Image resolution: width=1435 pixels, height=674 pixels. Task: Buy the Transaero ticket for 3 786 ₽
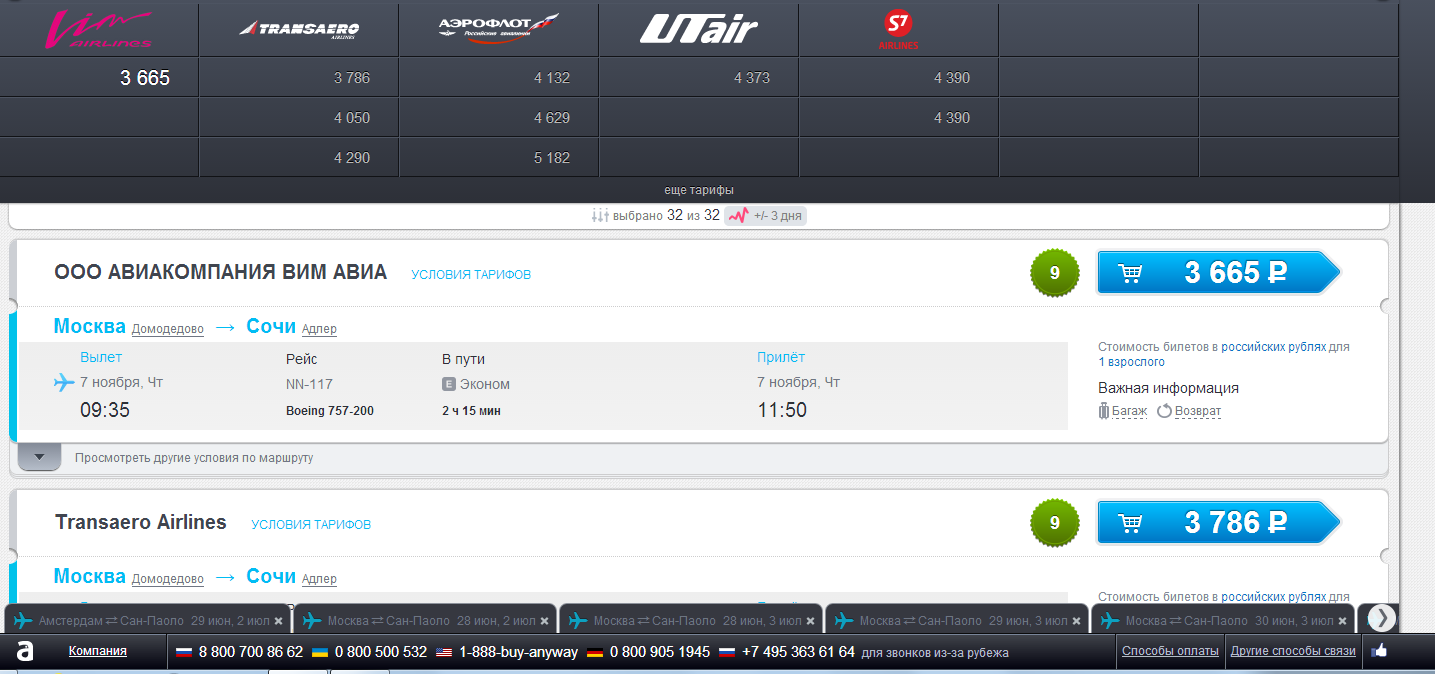pyautogui.click(x=1218, y=522)
